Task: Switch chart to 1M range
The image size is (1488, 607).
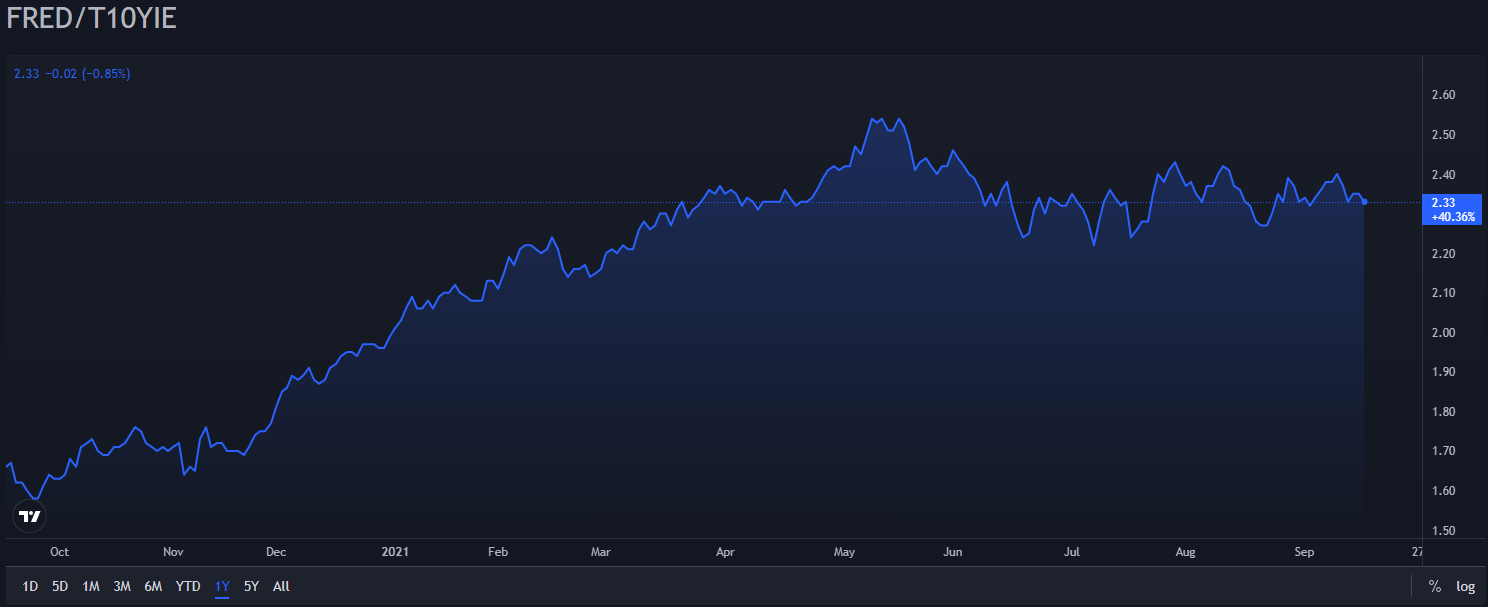Action: coord(91,587)
